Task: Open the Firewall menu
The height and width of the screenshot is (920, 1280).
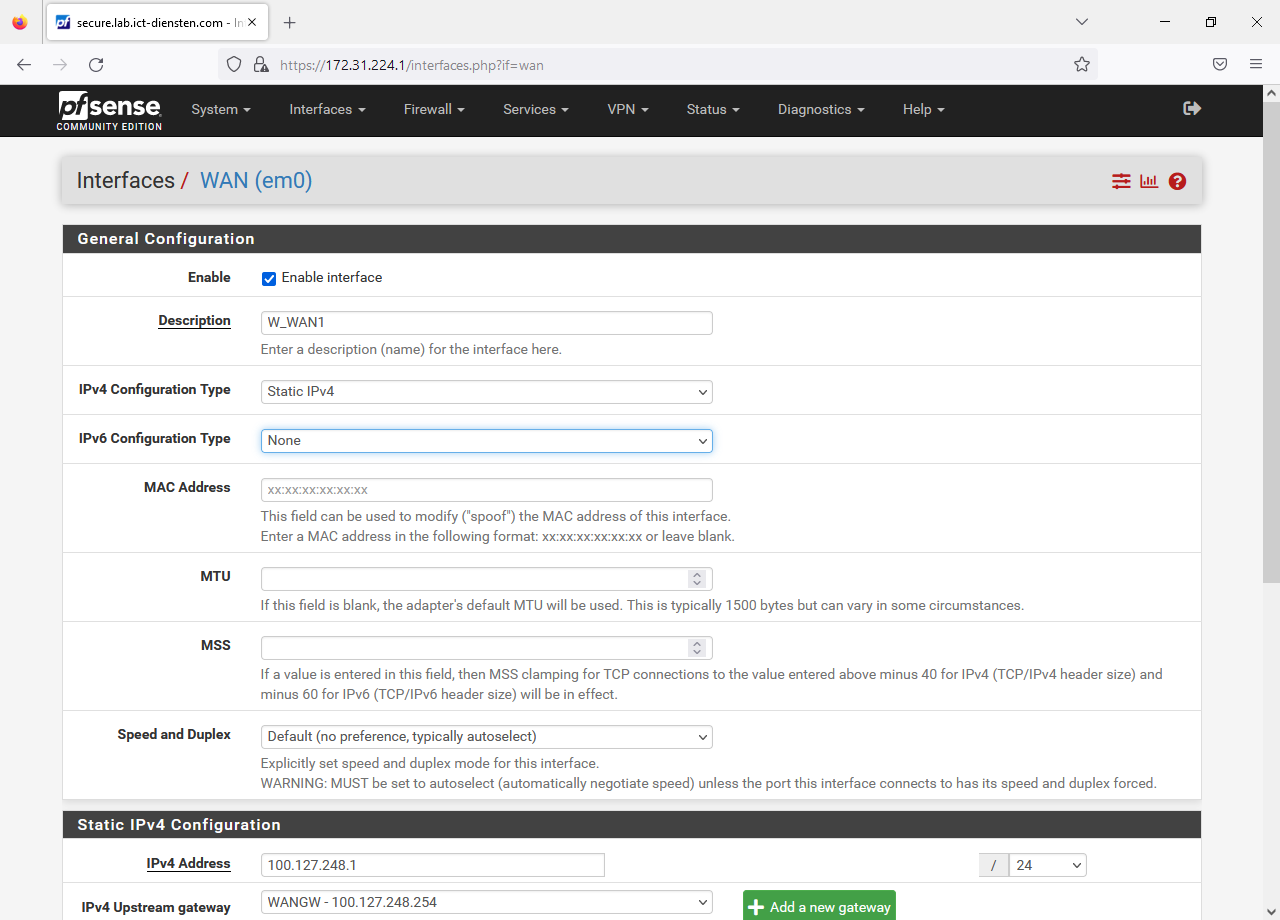Action: click(434, 109)
